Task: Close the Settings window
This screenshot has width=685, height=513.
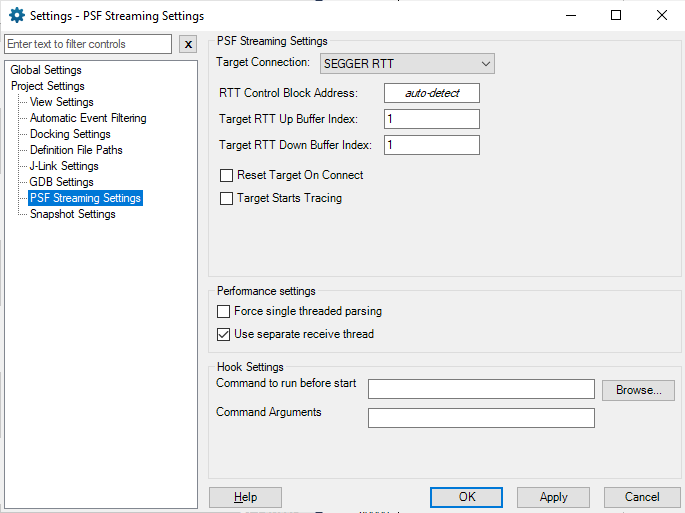Action: click(661, 15)
